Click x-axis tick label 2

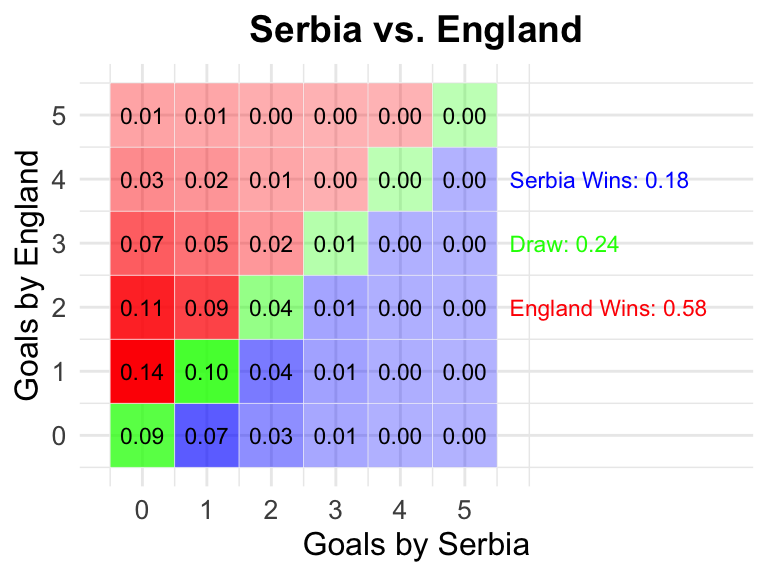tap(271, 510)
